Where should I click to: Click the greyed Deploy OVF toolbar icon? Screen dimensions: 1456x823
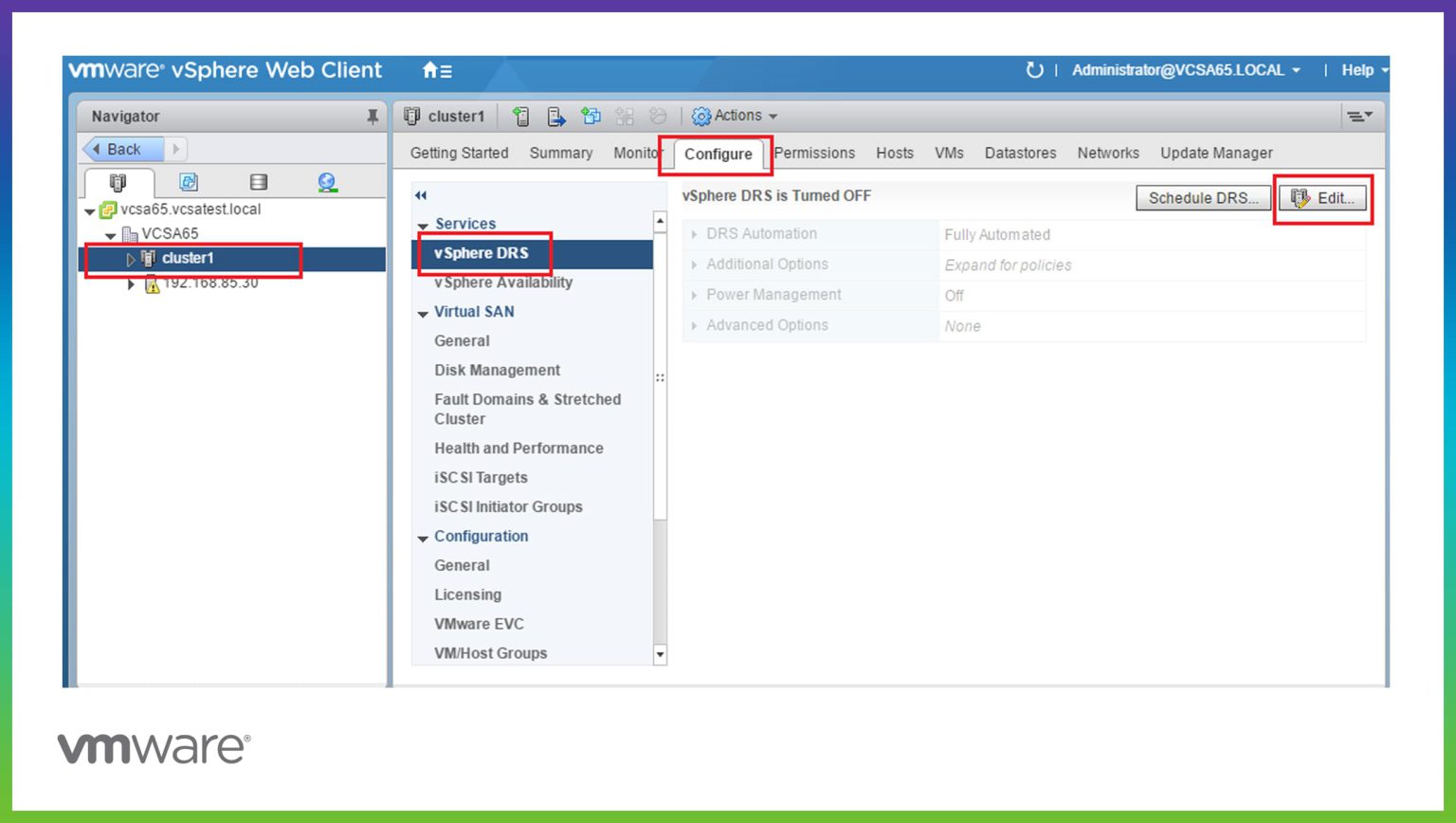coord(658,116)
